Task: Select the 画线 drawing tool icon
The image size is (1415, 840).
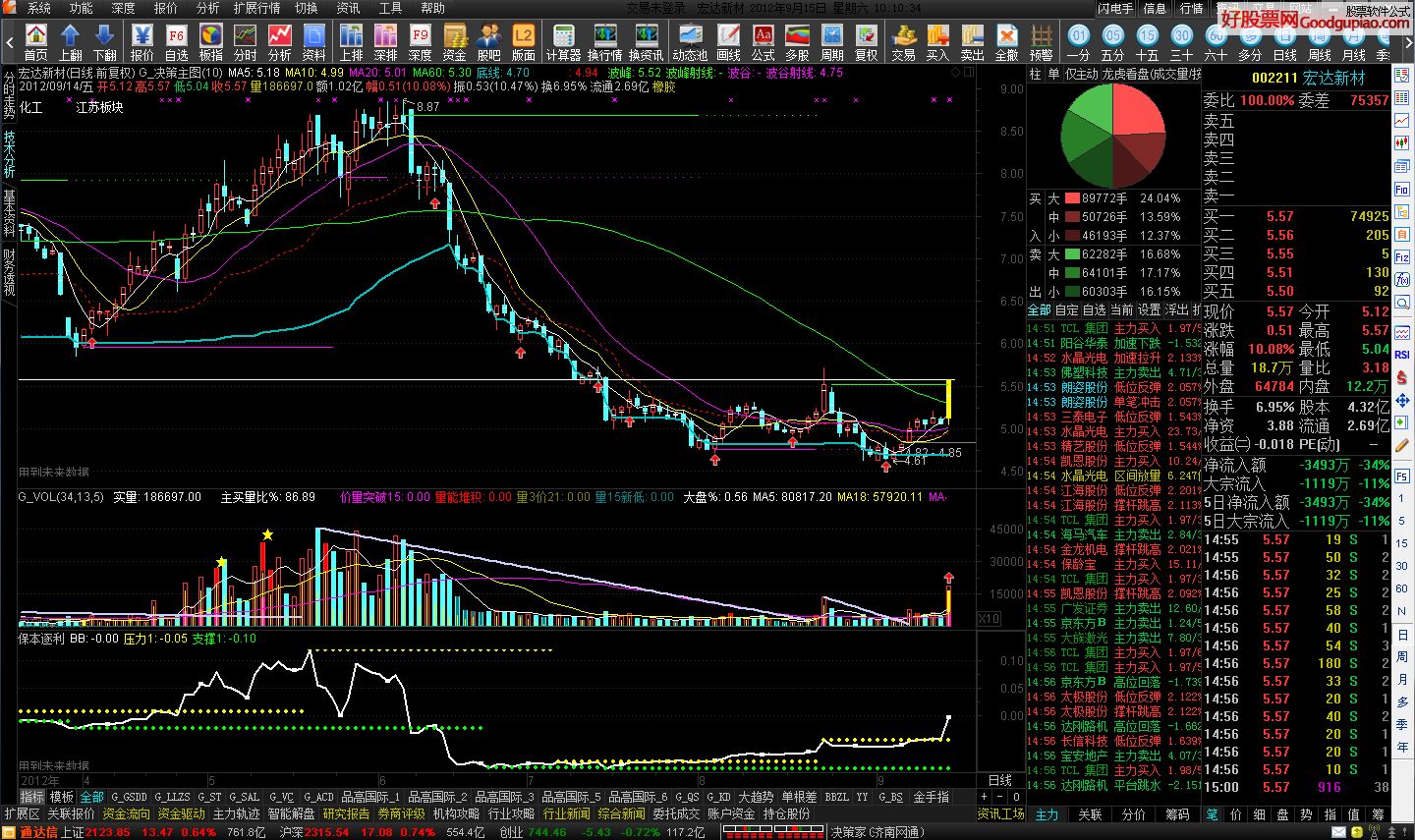Action: point(729,42)
